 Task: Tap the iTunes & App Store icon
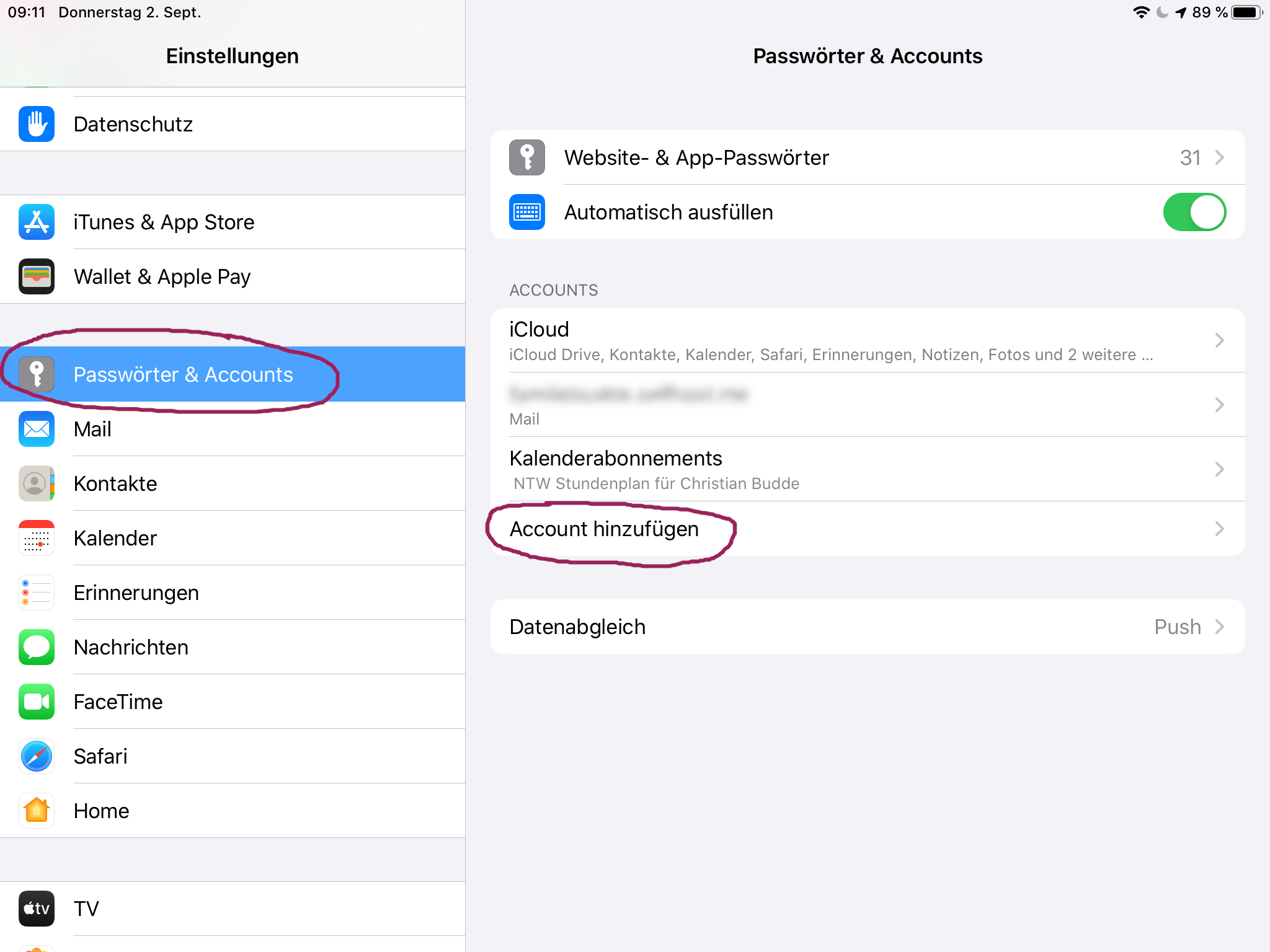tap(37, 222)
